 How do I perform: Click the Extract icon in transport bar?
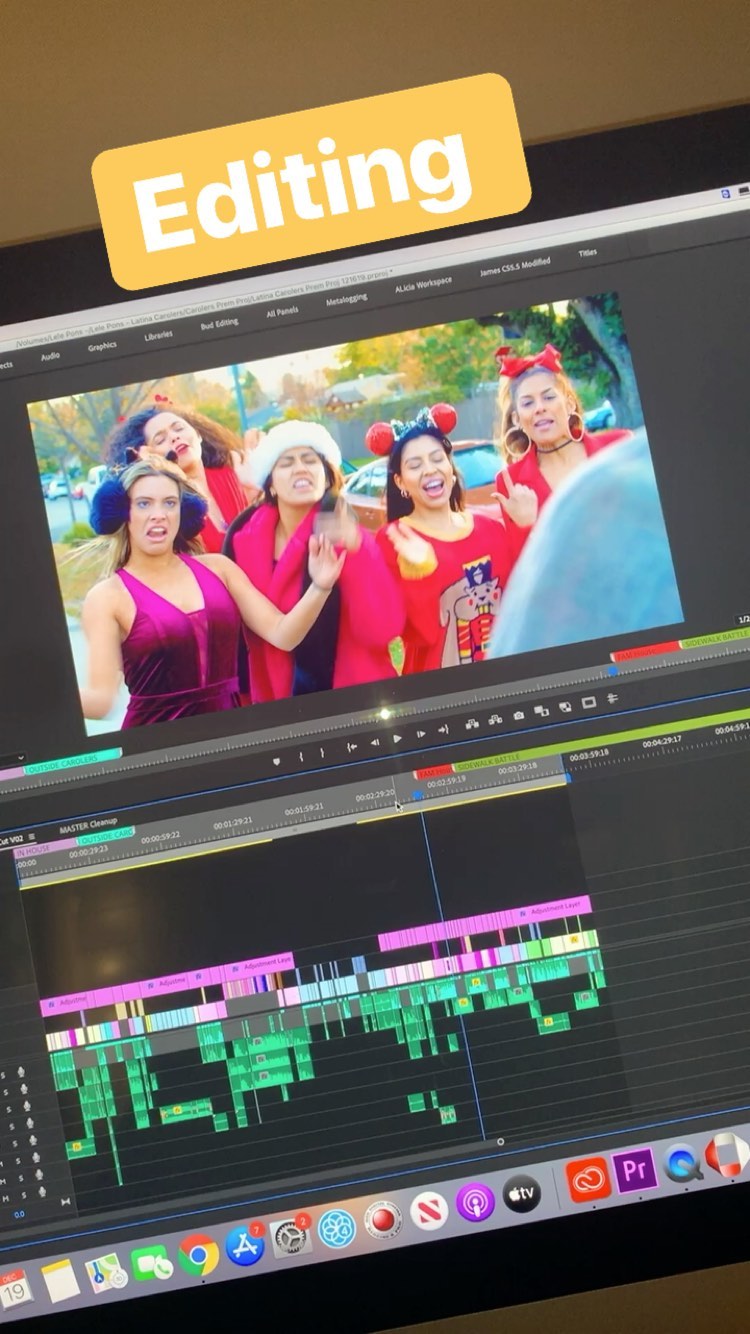tap(495, 719)
